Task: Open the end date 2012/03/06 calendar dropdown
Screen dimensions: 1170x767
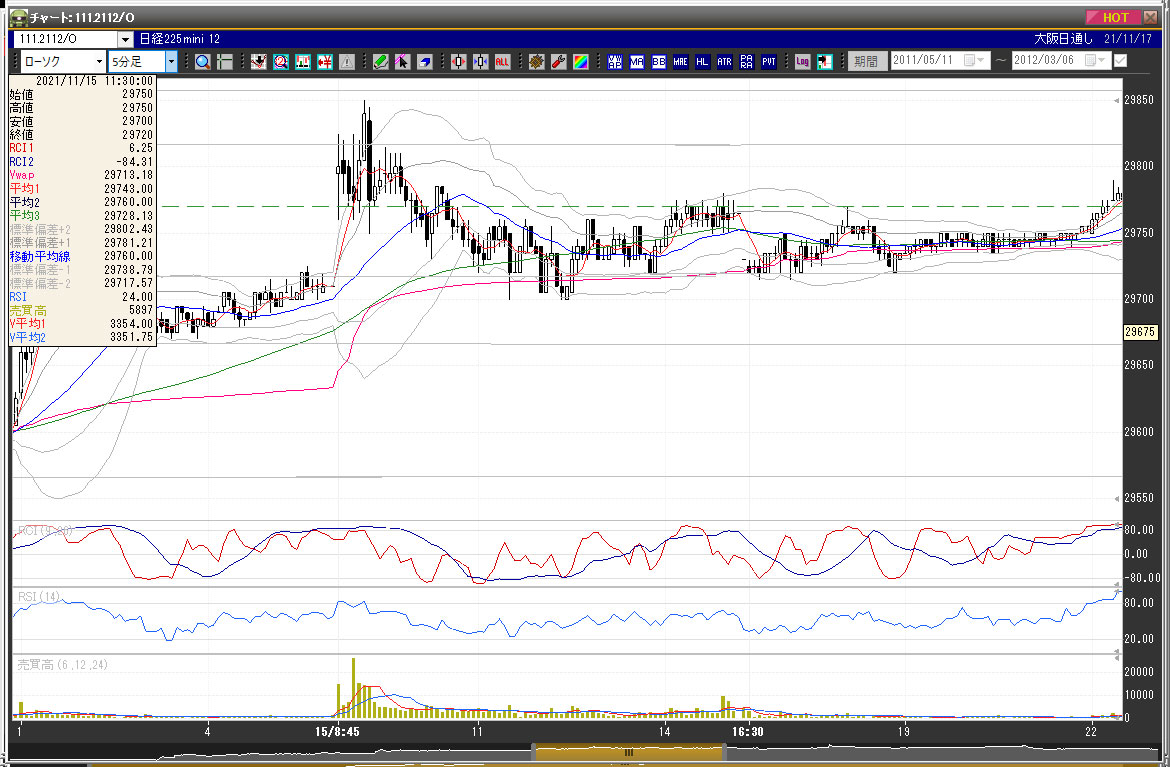Action: coord(1095,60)
